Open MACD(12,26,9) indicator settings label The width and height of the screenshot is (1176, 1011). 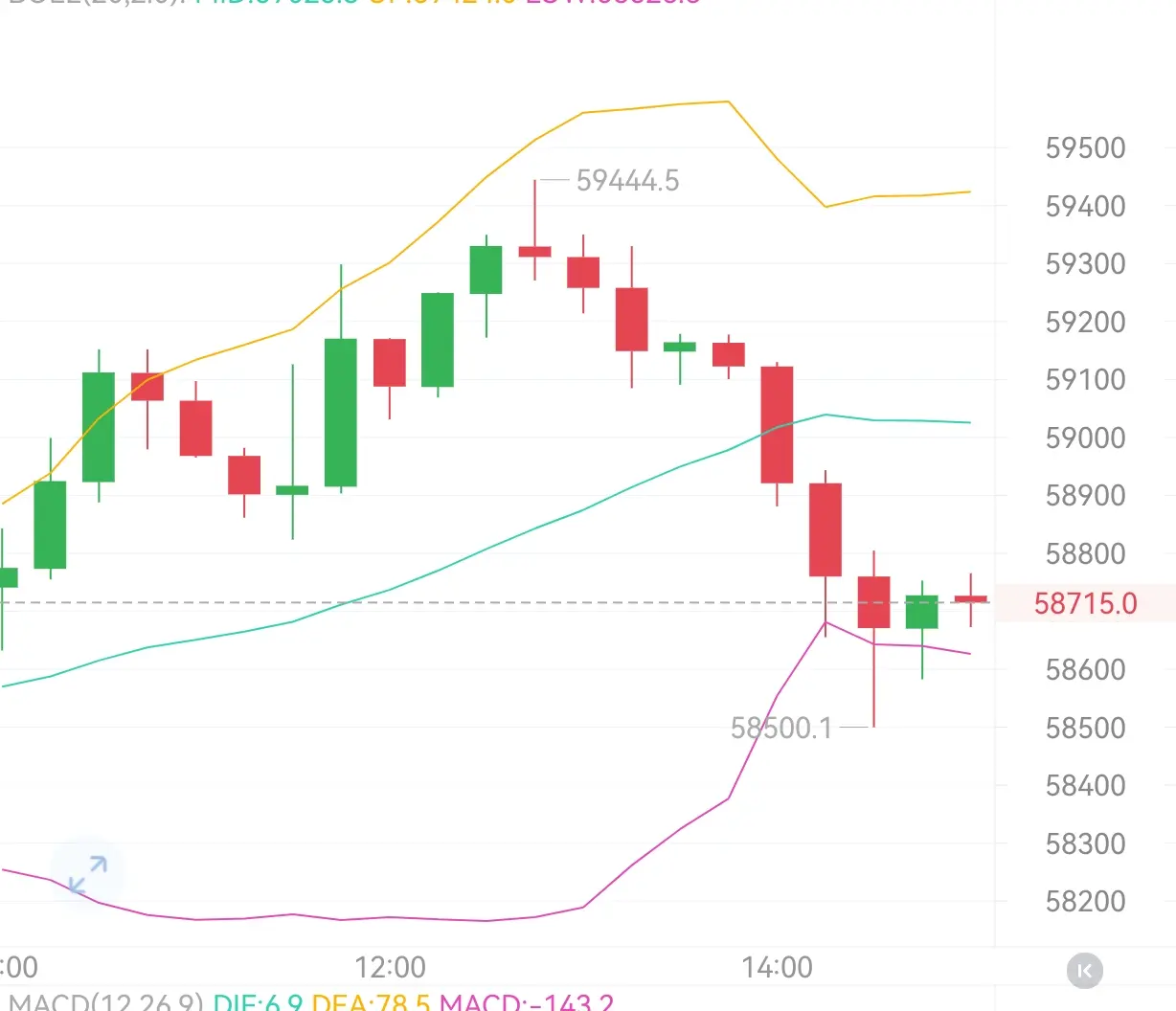click(106, 1001)
